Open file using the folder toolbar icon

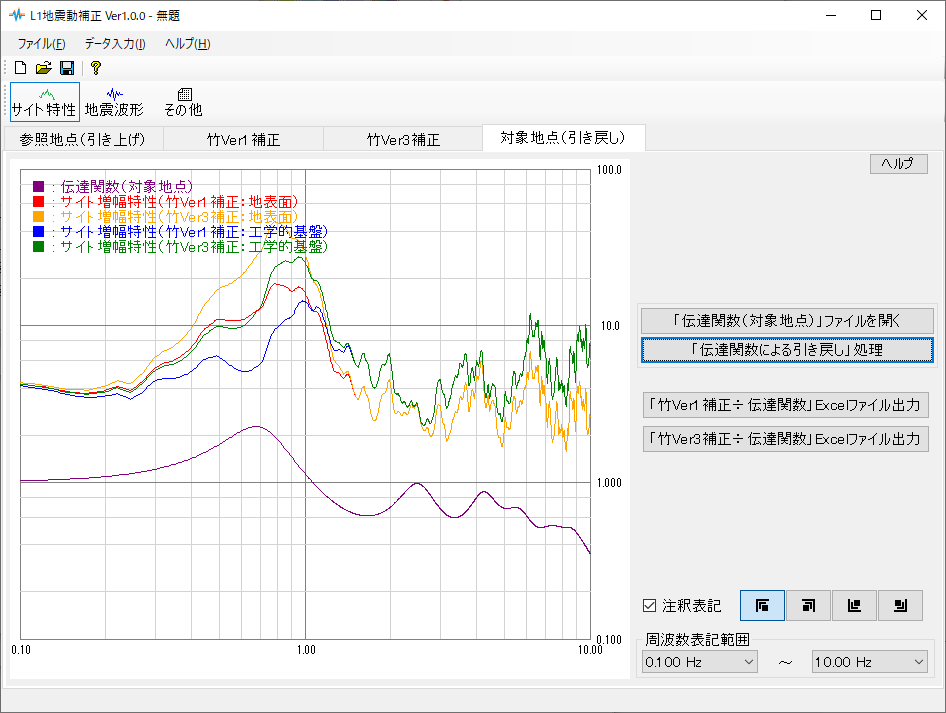[x=43, y=68]
